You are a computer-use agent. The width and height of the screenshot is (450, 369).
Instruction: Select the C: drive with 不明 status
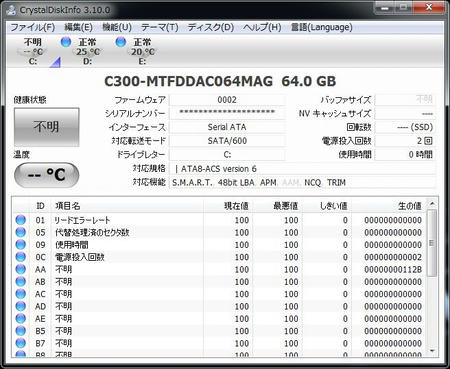[x=33, y=51]
